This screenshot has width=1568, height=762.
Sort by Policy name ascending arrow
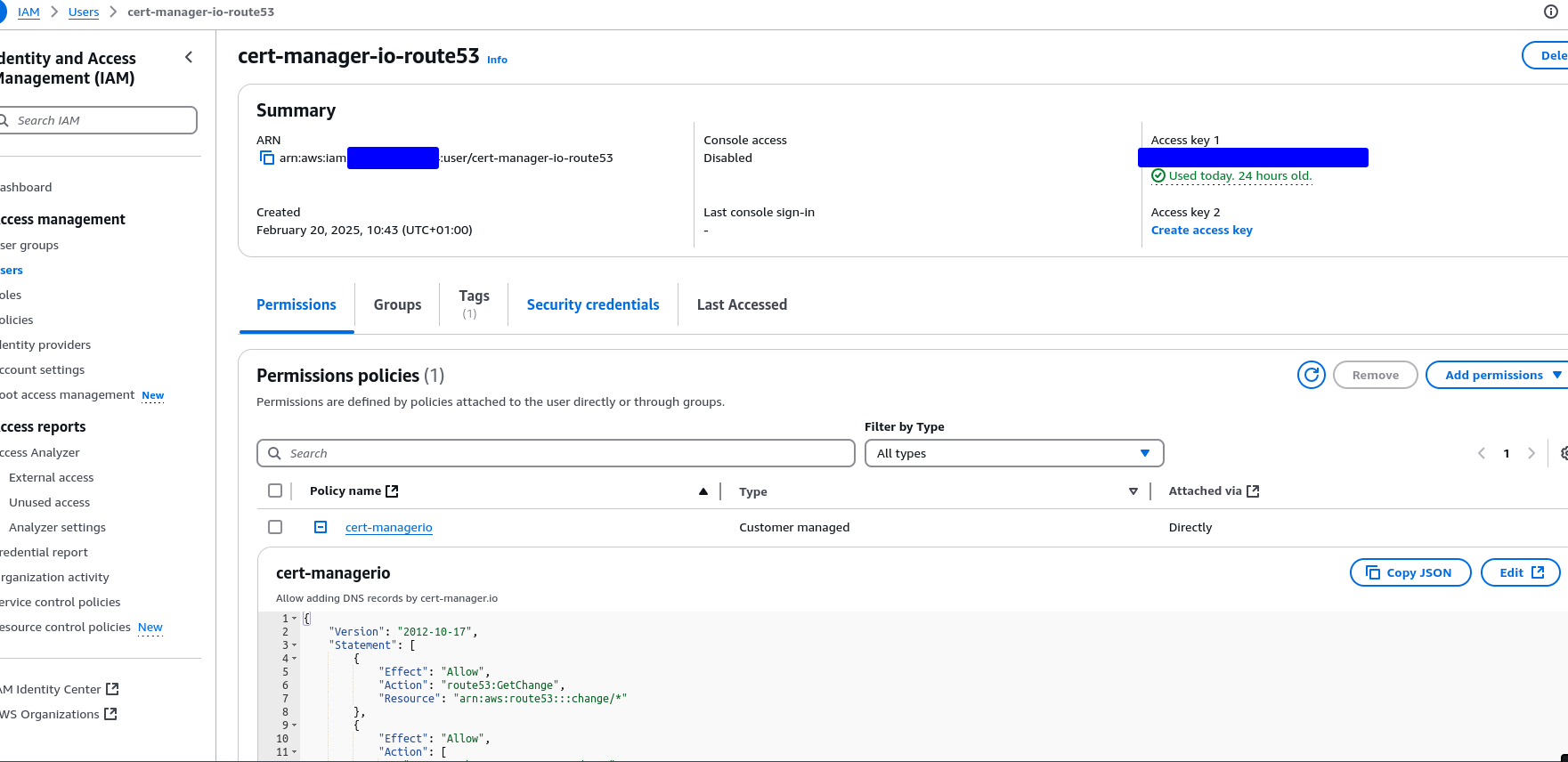[703, 491]
